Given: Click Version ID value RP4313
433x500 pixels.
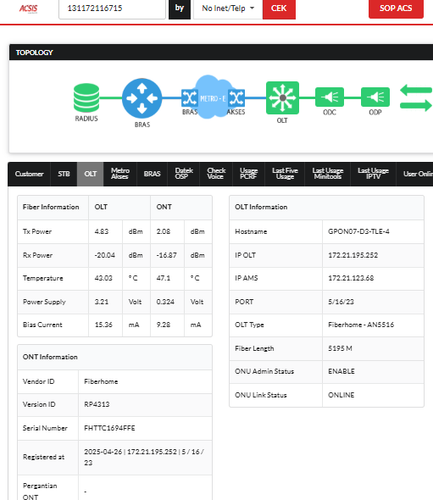Looking at the screenshot, I should (97, 404).
